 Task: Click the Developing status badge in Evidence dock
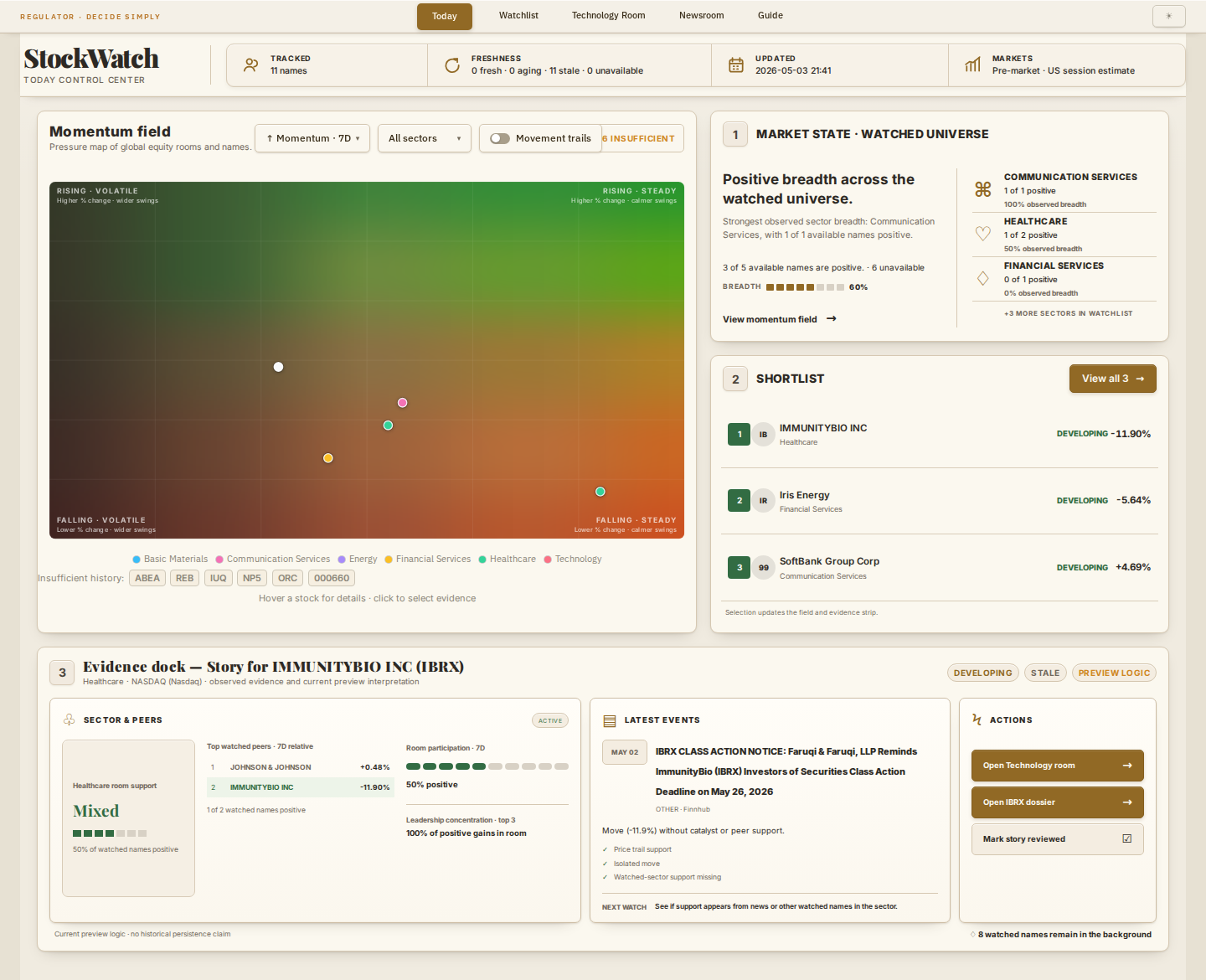pos(983,673)
